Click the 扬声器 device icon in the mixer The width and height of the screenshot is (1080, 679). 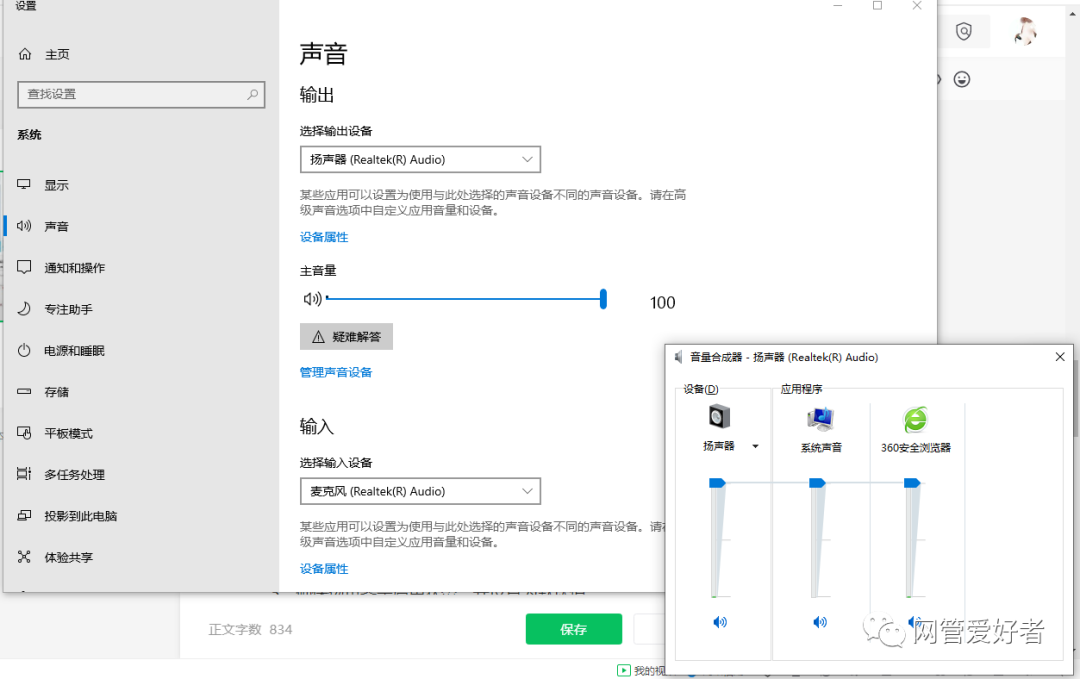[719, 417]
